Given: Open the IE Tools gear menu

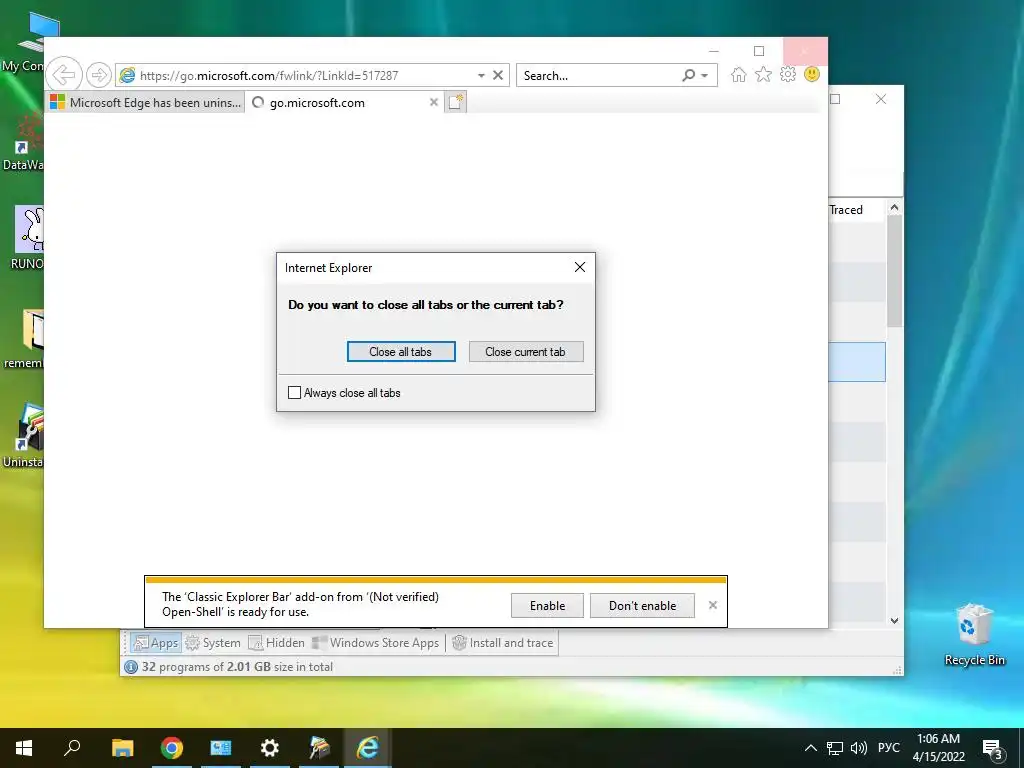Looking at the screenshot, I should [788, 74].
